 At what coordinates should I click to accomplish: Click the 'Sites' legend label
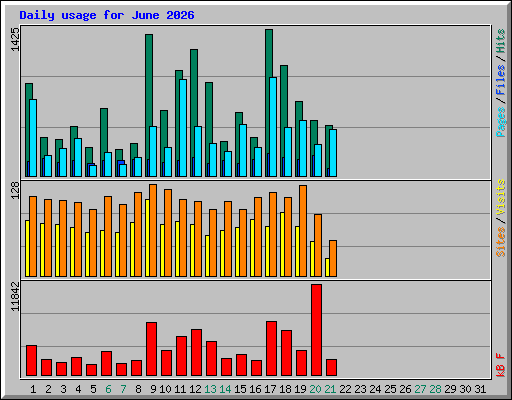tap(501, 242)
